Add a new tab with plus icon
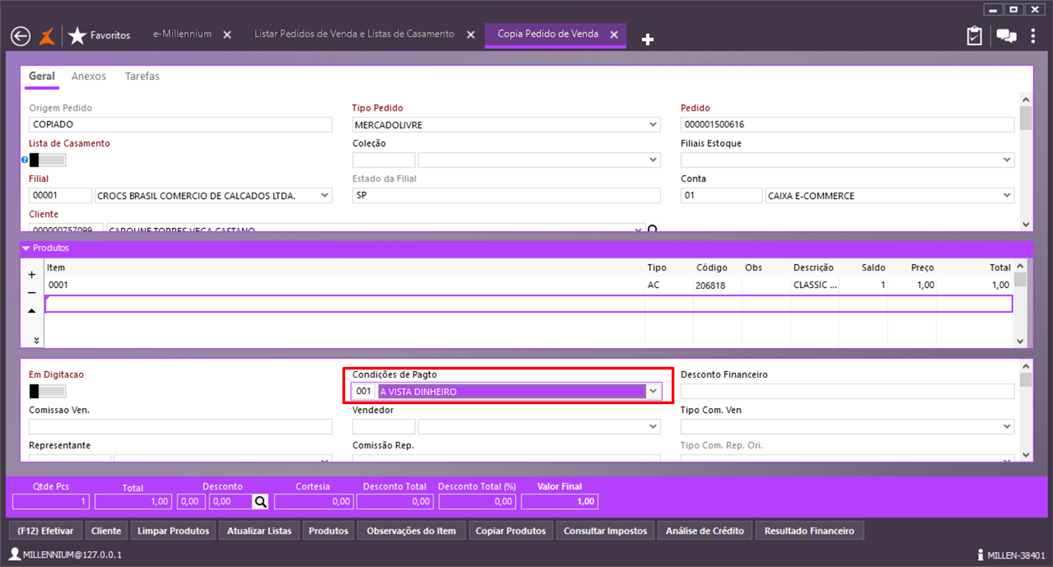 (x=647, y=40)
